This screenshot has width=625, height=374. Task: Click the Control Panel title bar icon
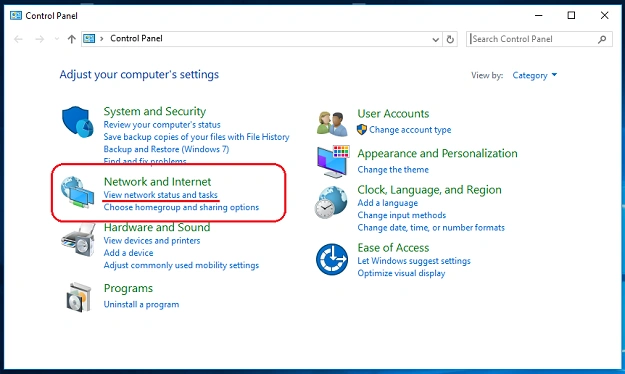pyautogui.click(x=16, y=16)
